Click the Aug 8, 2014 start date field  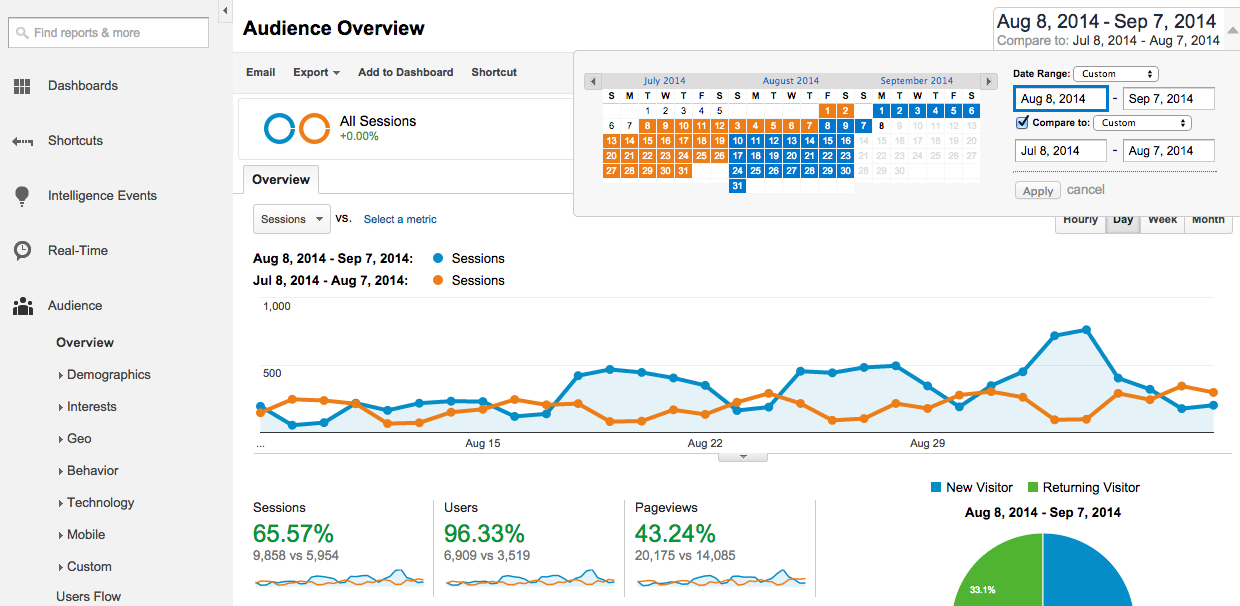click(x=1060, y=99)
